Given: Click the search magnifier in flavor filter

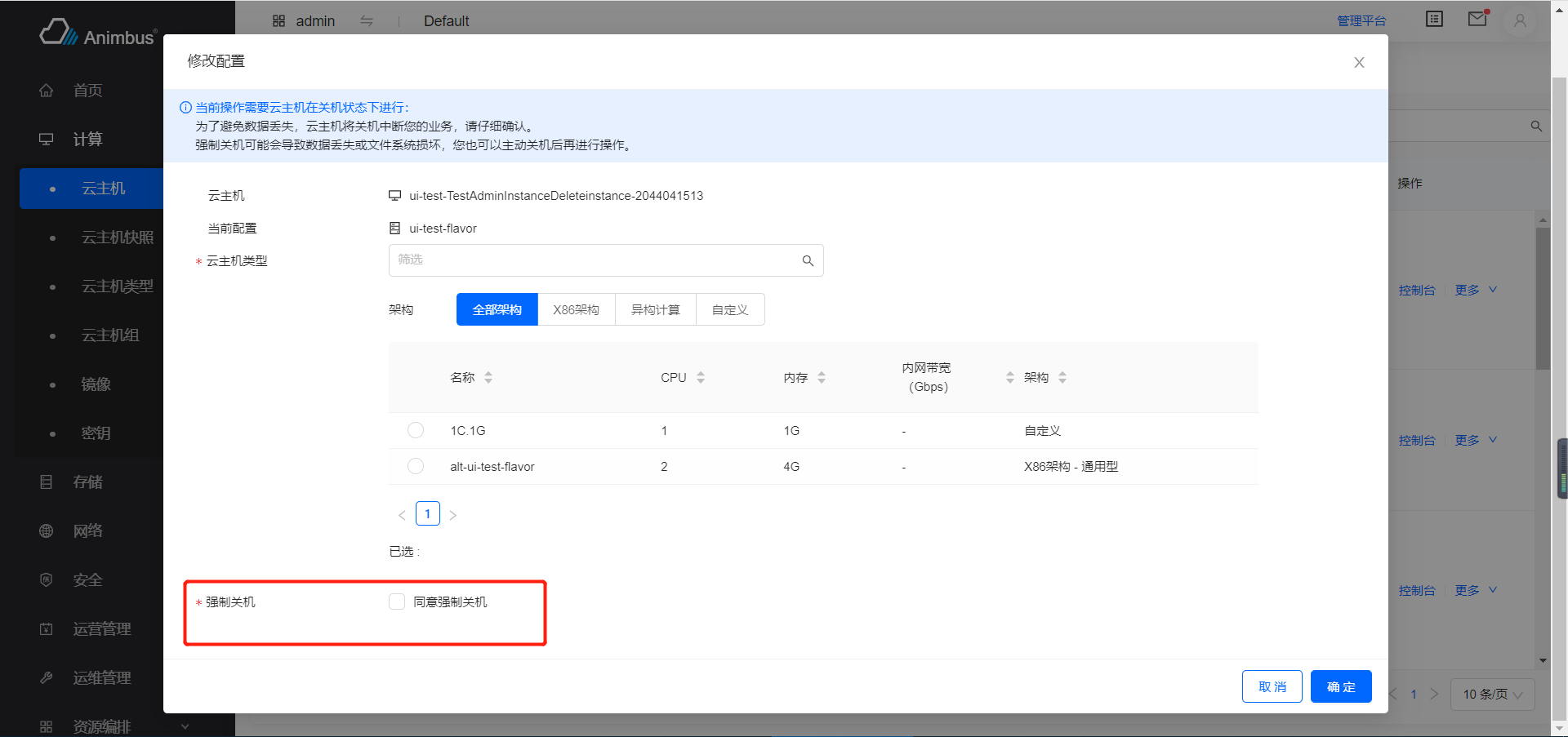Looking at the screenshot, I should pyautogui.click(x=808, y=260).
